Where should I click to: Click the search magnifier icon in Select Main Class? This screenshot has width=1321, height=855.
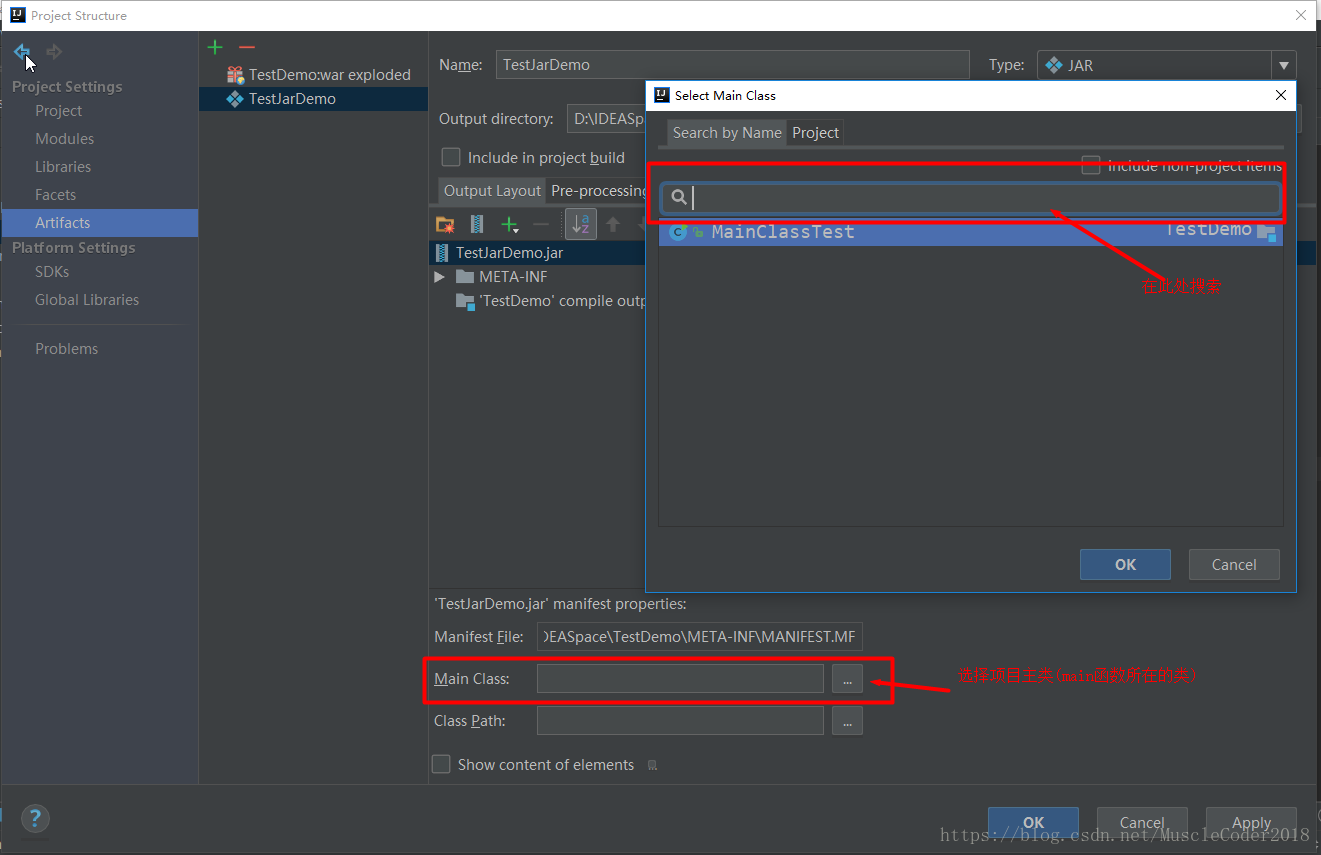tap(679, 198)
